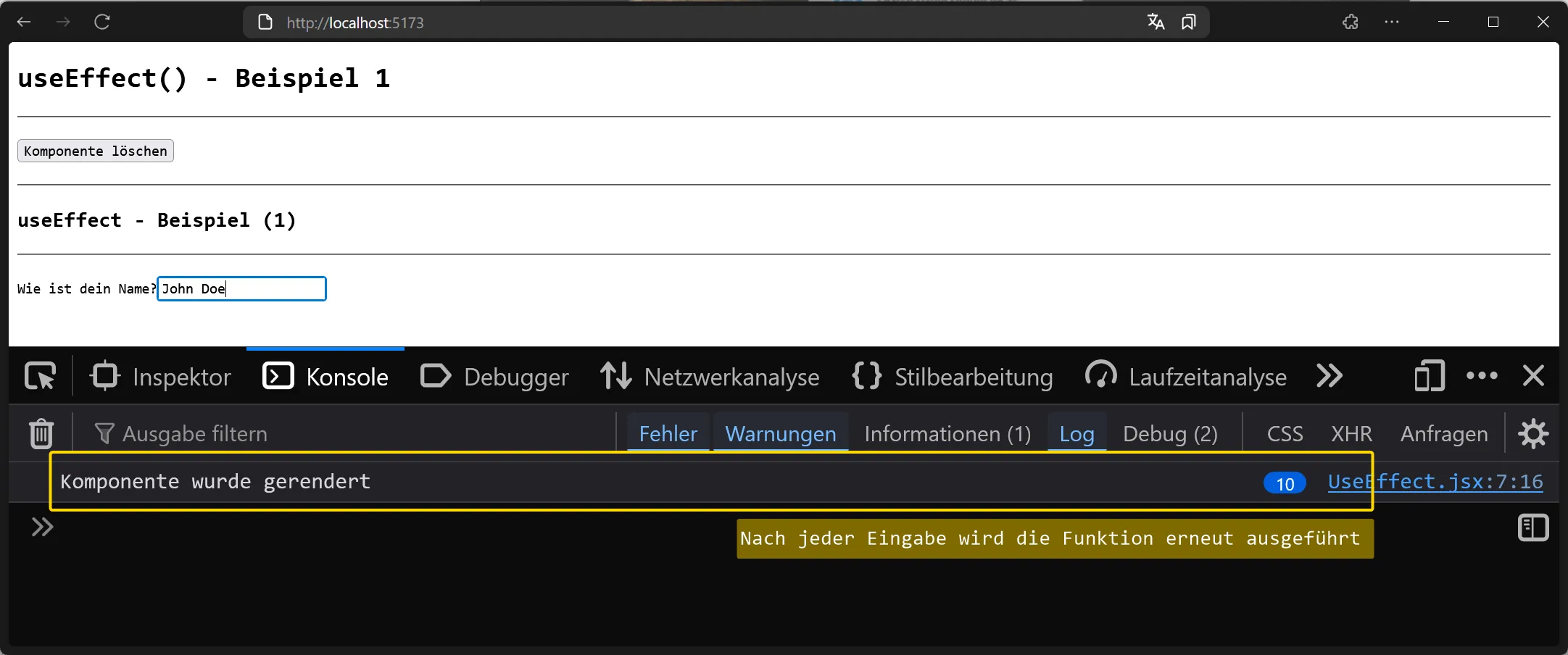This screenshot has width=1568, height=655.
Task: Toggle the Log filter
Action: [x=1077, y=433]
